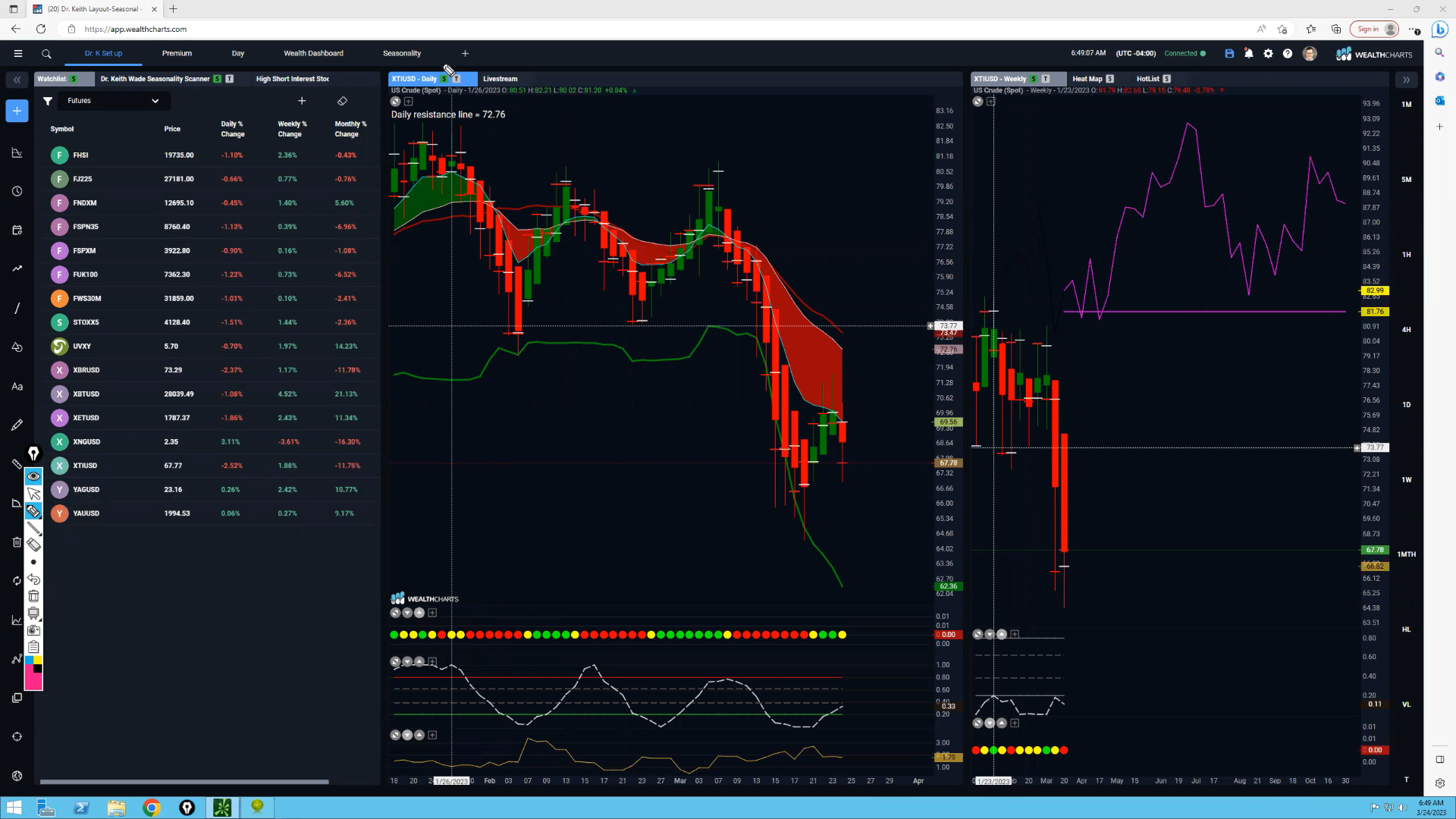Expand the daily chart indicator plus box
The image size is (1456, 819).
(x=409, y=102)
